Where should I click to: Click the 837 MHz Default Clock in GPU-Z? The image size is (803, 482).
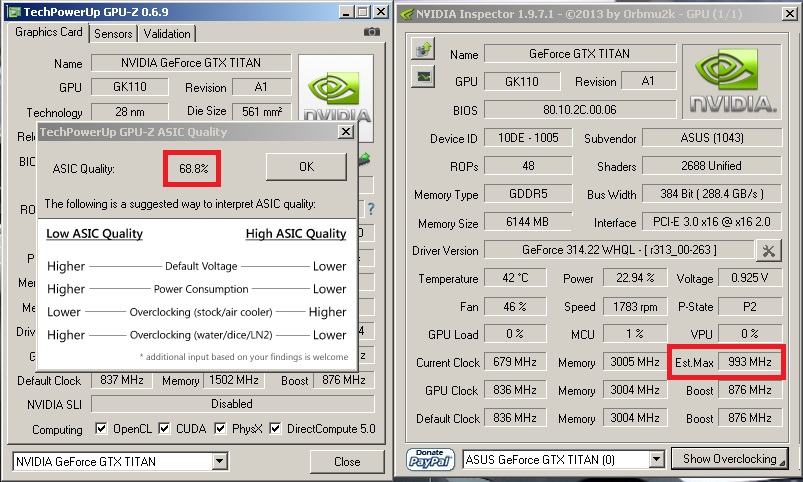pyautogui.click(x=122, y=380)
